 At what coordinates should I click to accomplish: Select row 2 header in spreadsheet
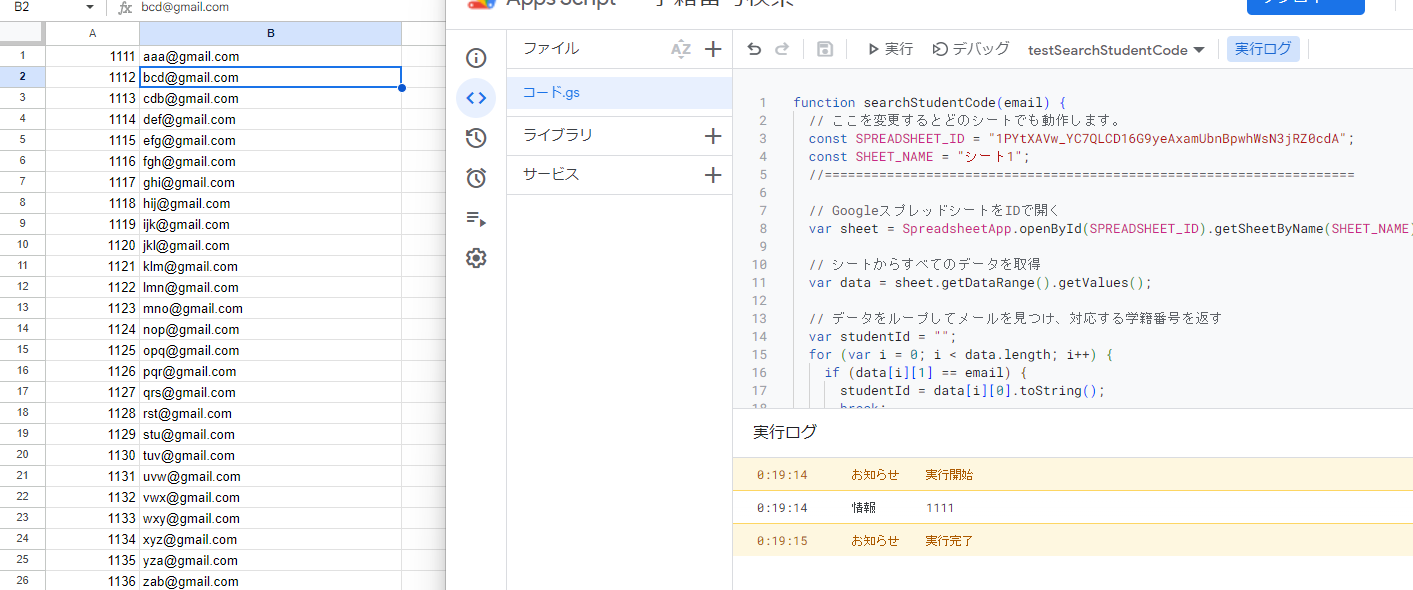[22, 77]
